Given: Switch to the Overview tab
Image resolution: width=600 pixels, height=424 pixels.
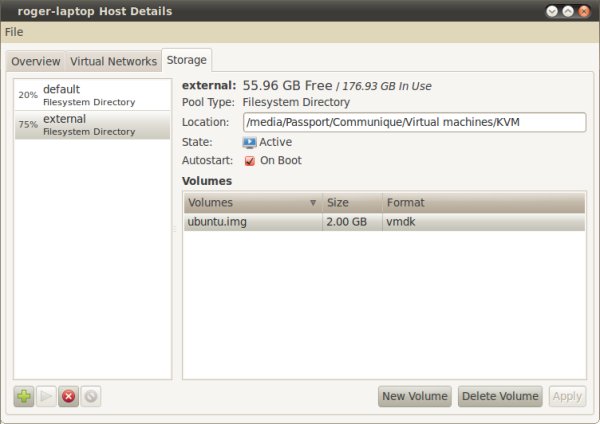Looking at the screenshot, I should tap(35, 62).
